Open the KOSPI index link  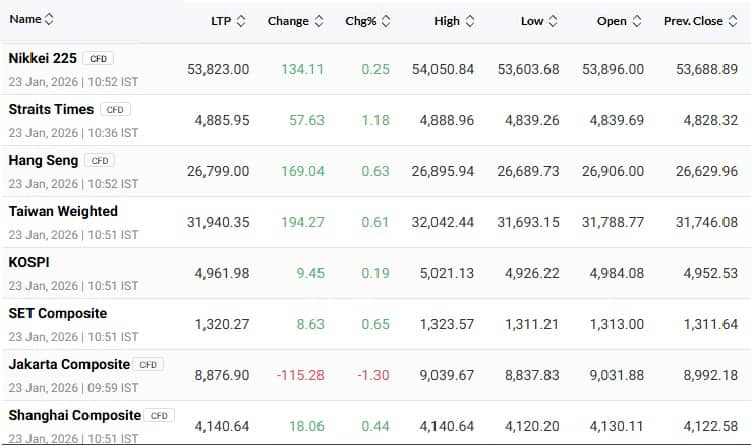(29, 263)
